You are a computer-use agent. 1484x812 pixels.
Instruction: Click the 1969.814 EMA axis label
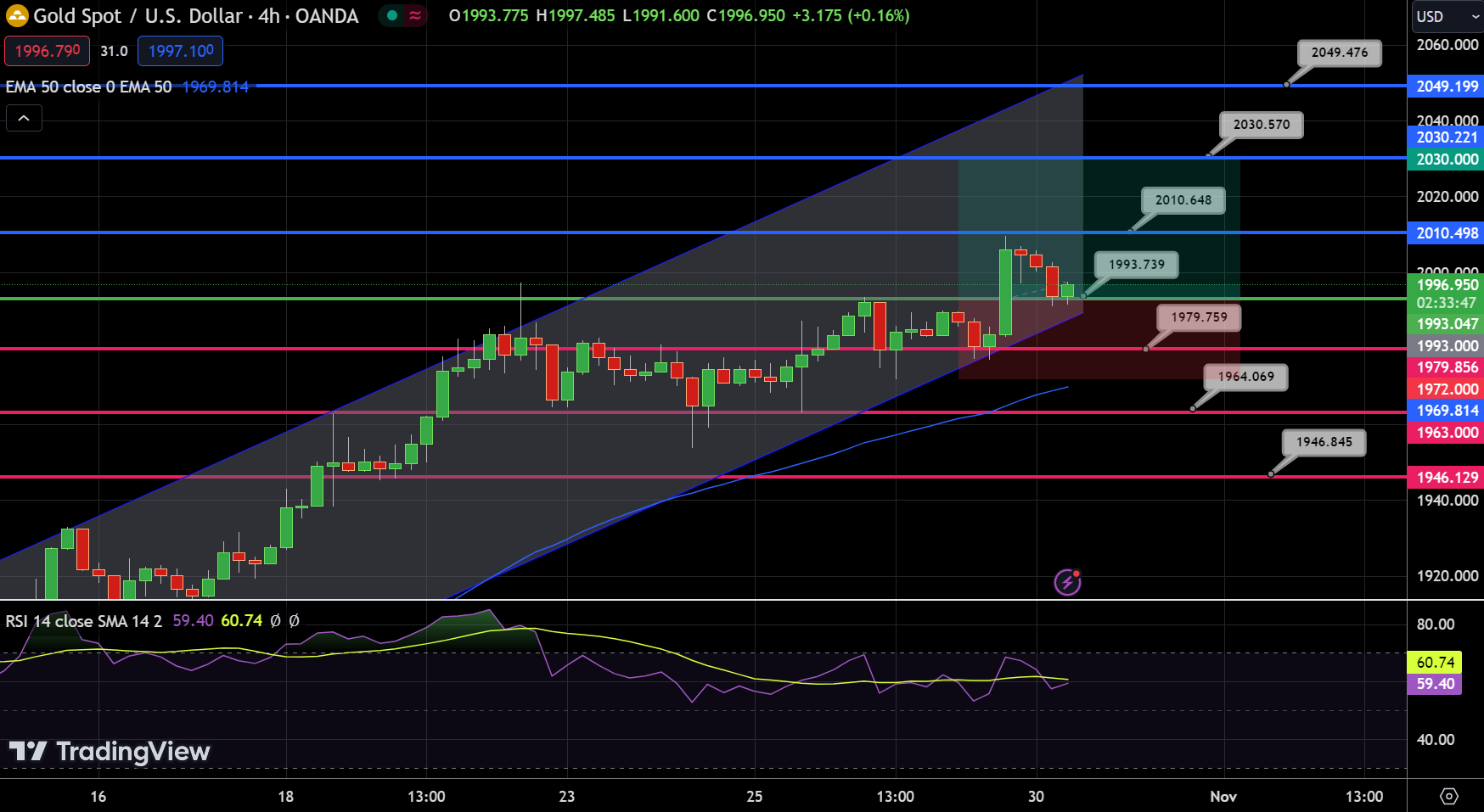pyautogui.click(x=1447, y=411)
